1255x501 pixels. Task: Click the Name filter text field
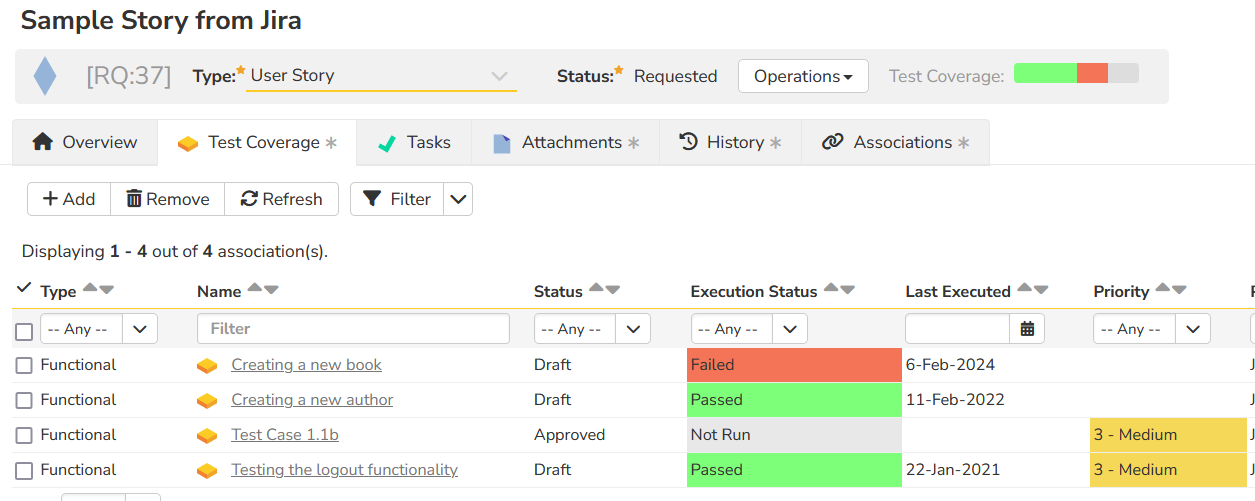(x=353, y=329)
